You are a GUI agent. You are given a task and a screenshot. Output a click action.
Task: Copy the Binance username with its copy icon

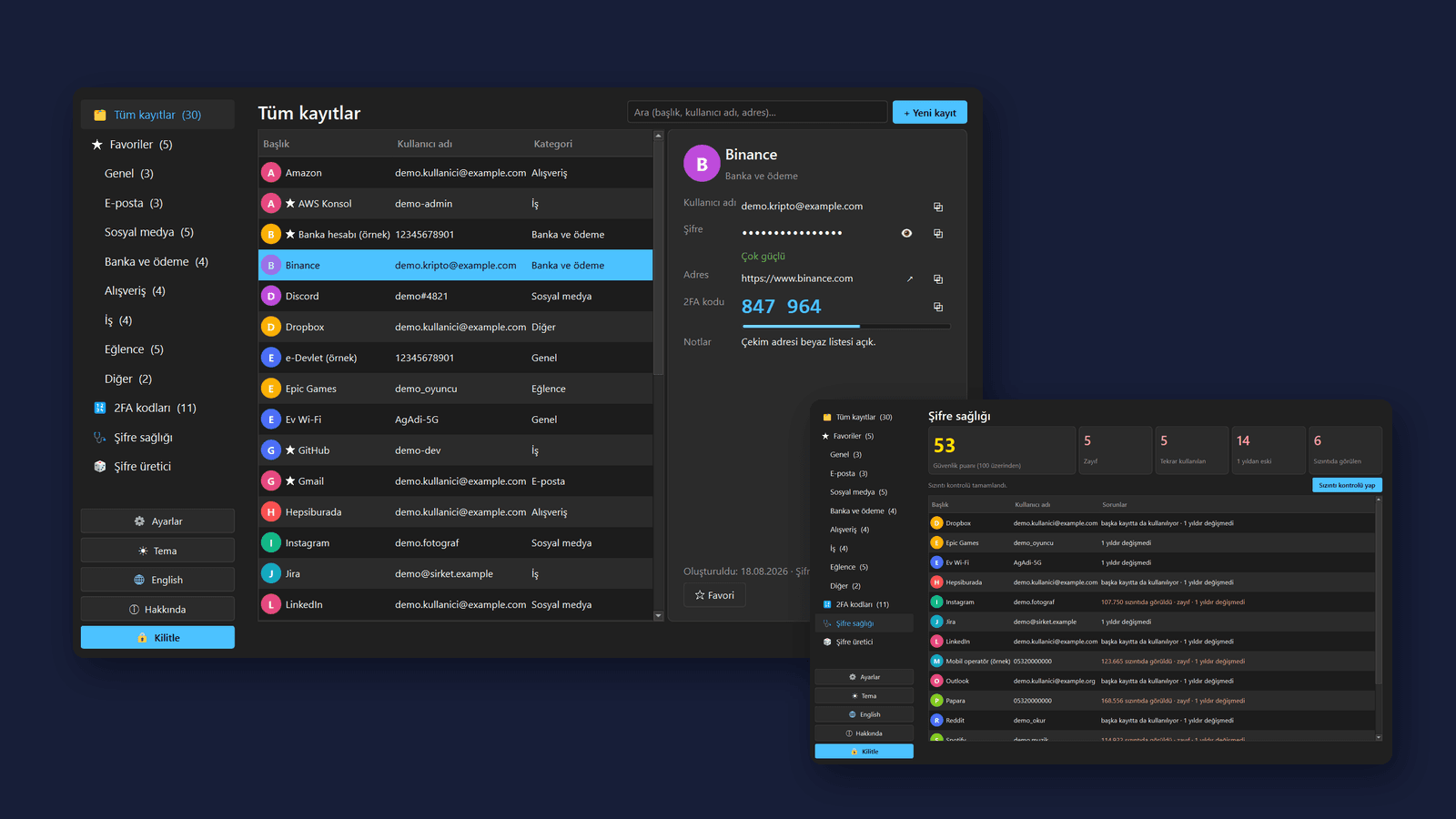(x=938, y=207)
